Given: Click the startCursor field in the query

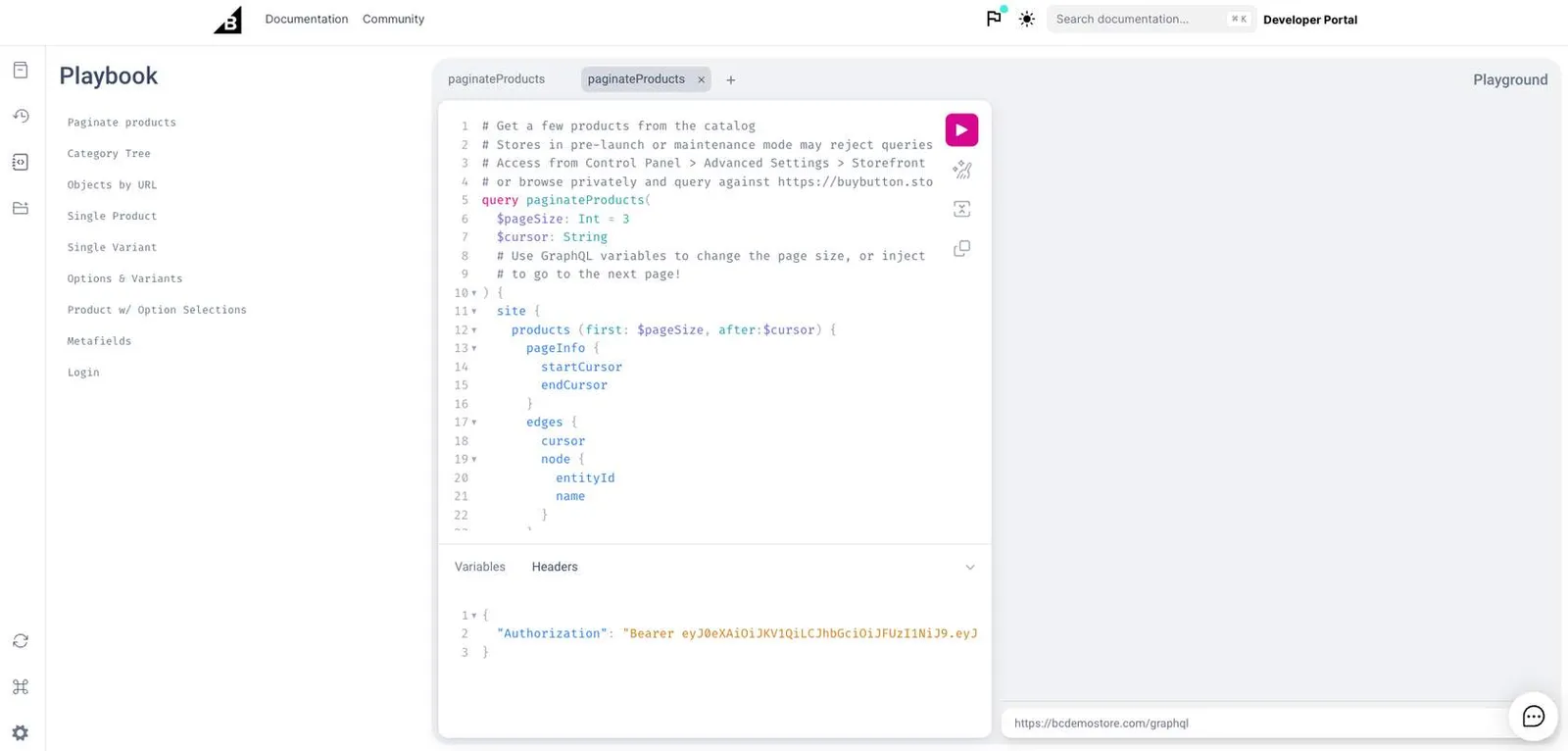Looking at the screenshot, I should tap(581, 367).
